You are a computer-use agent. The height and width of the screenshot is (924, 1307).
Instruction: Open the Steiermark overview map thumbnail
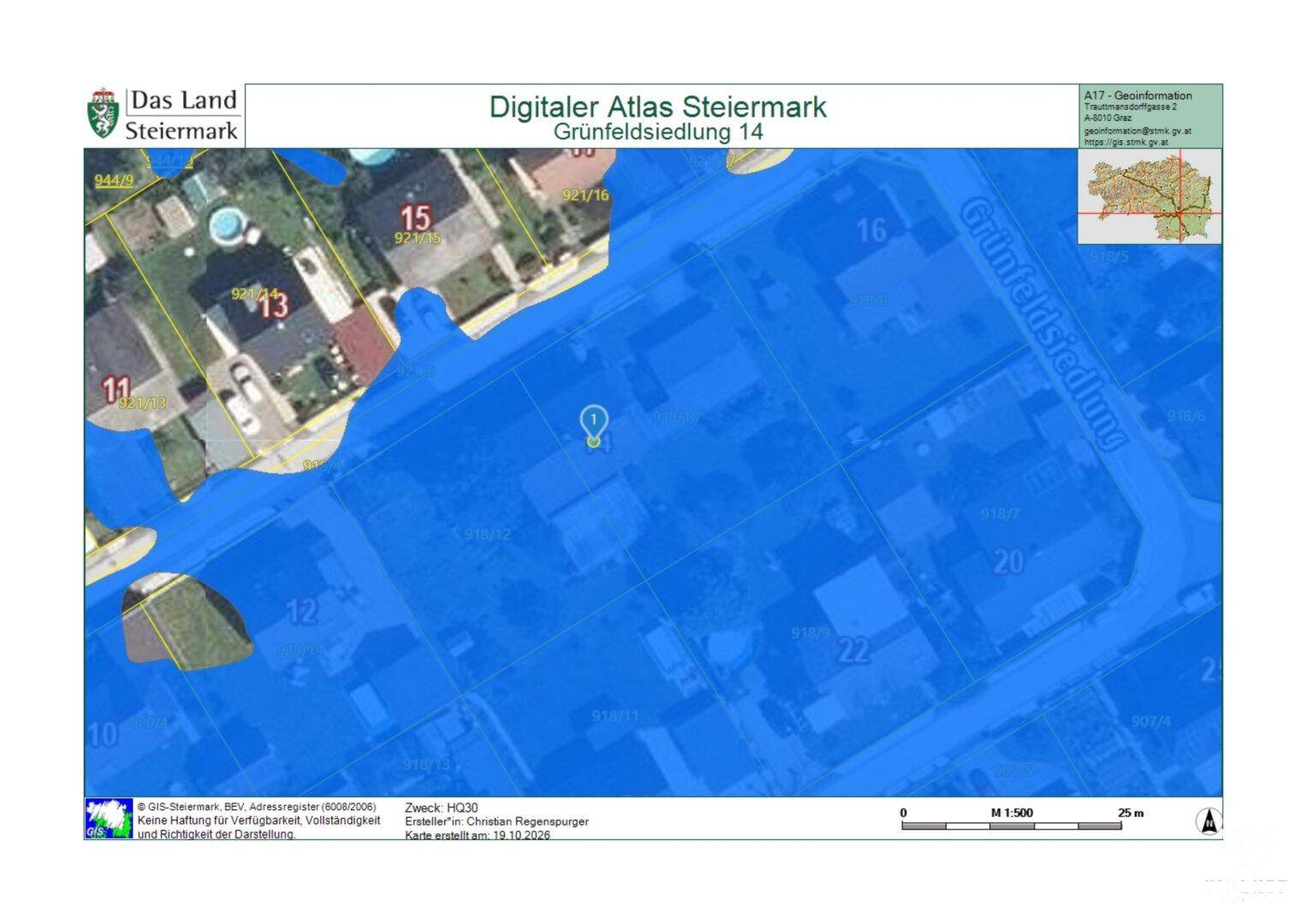click(x=1150, y=197)
